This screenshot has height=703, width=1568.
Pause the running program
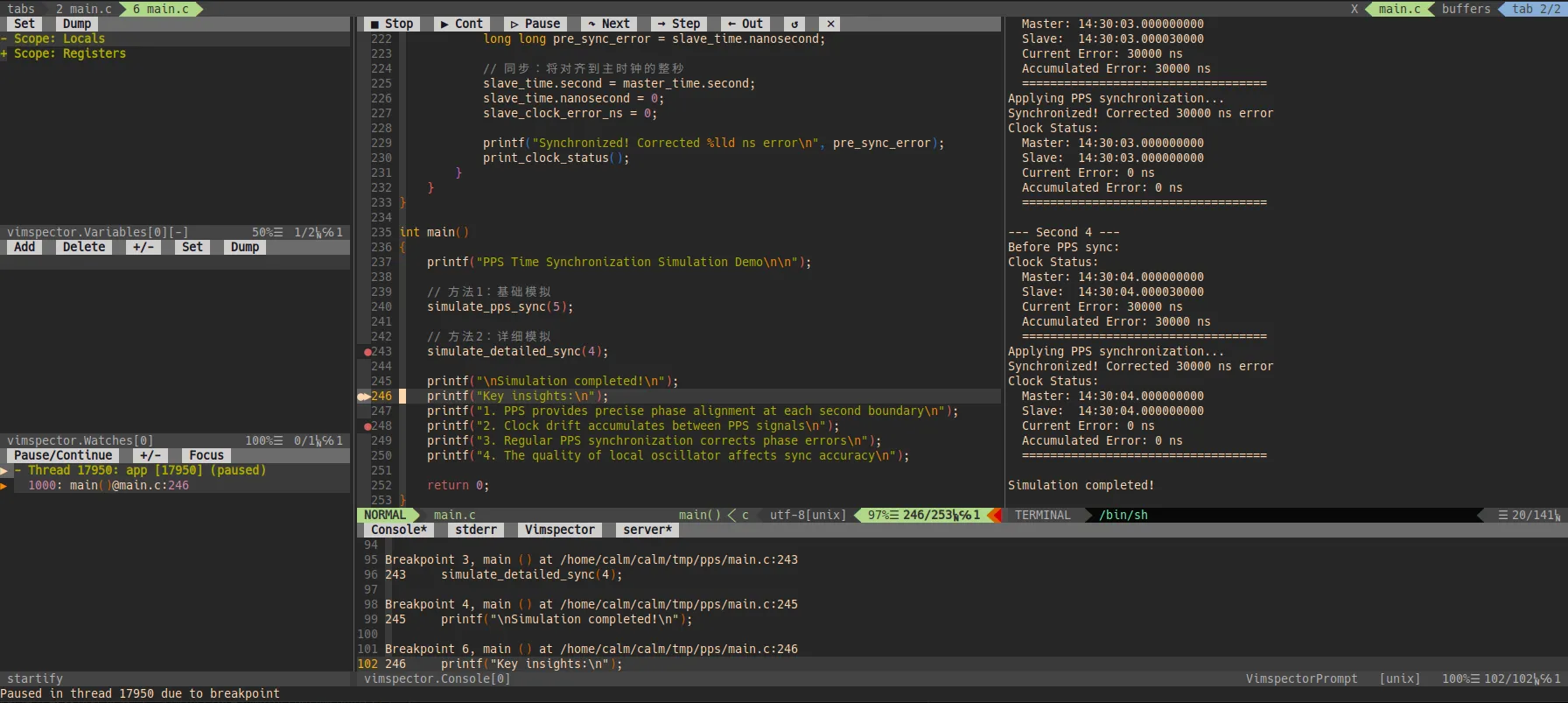tap(535, 24)
